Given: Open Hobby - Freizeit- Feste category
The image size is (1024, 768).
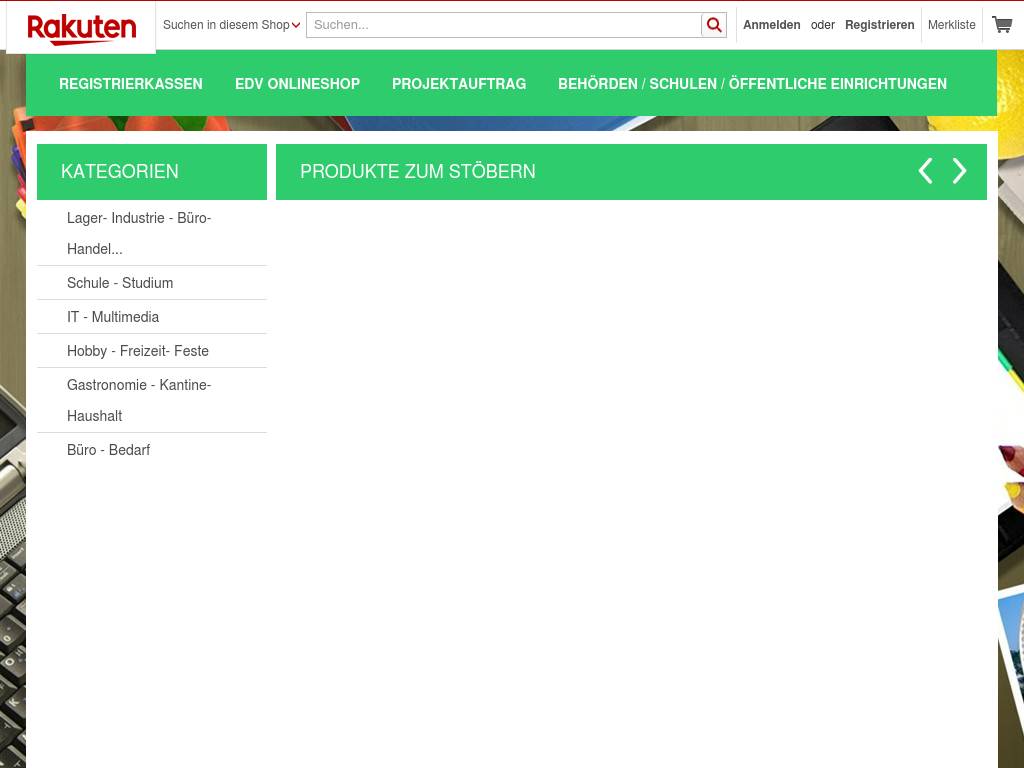Looking at the screenshot, I should tap(138, 351).
